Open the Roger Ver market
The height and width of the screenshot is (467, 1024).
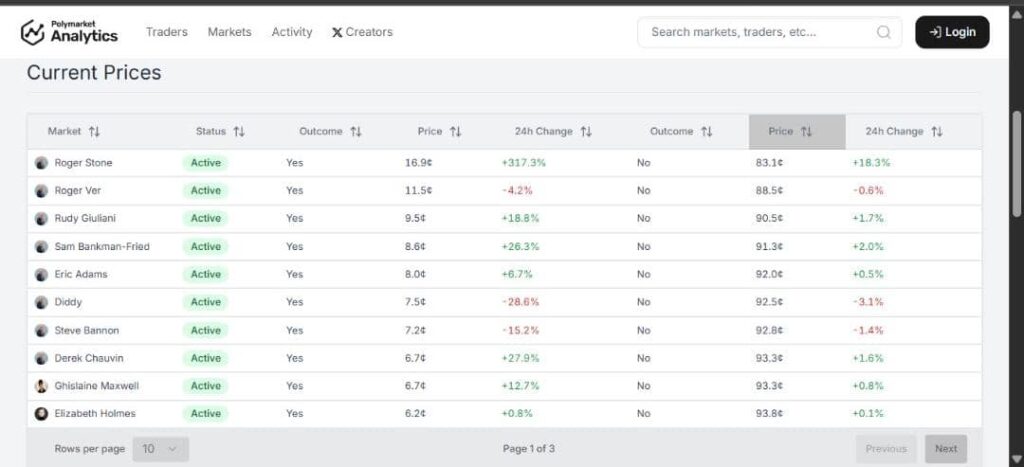click(78, 191)
